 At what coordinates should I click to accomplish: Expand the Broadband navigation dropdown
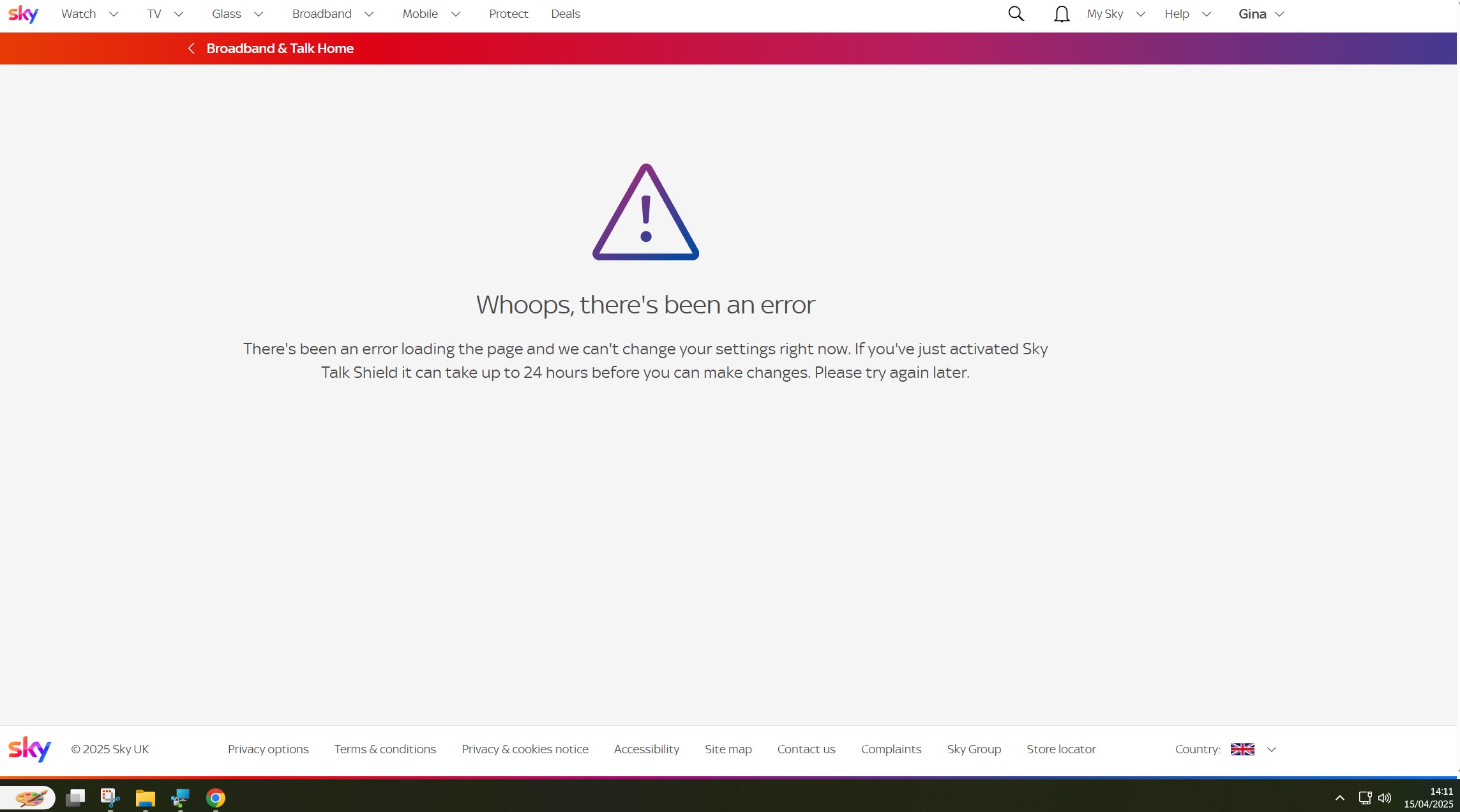click(x=333, y=14)
